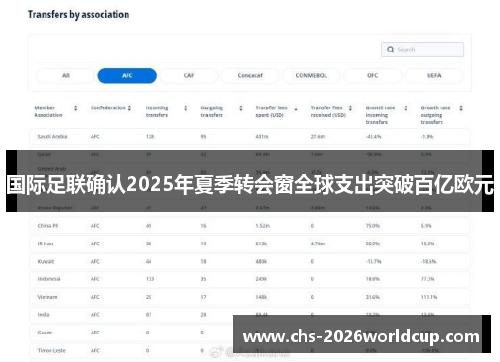
Task: Sort by Outgoing transfers arrows
Action: tap(241, 108)
